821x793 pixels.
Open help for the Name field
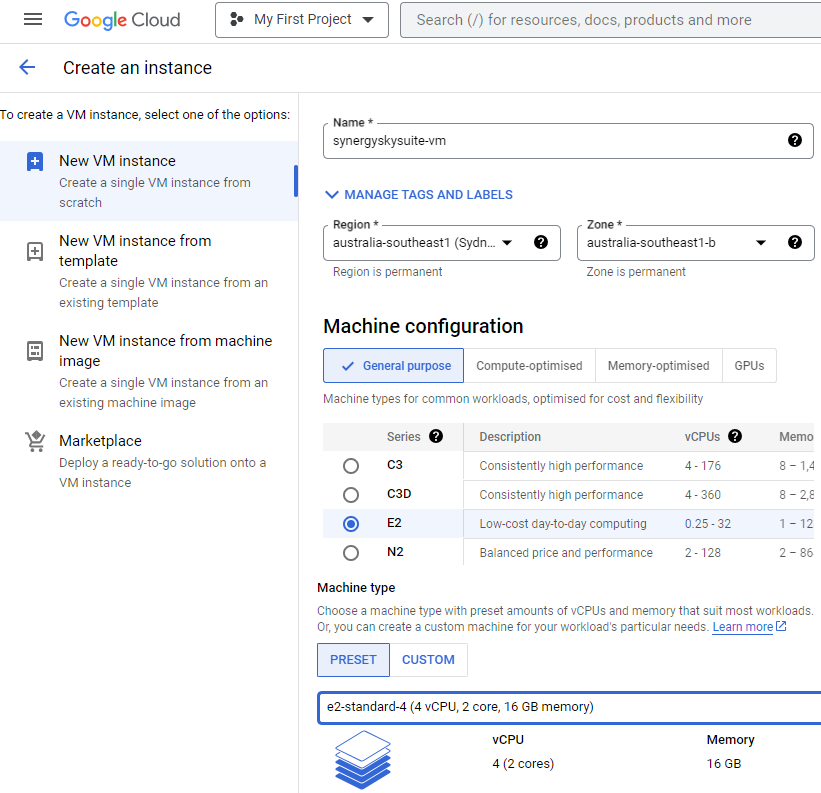click(794, 140)
